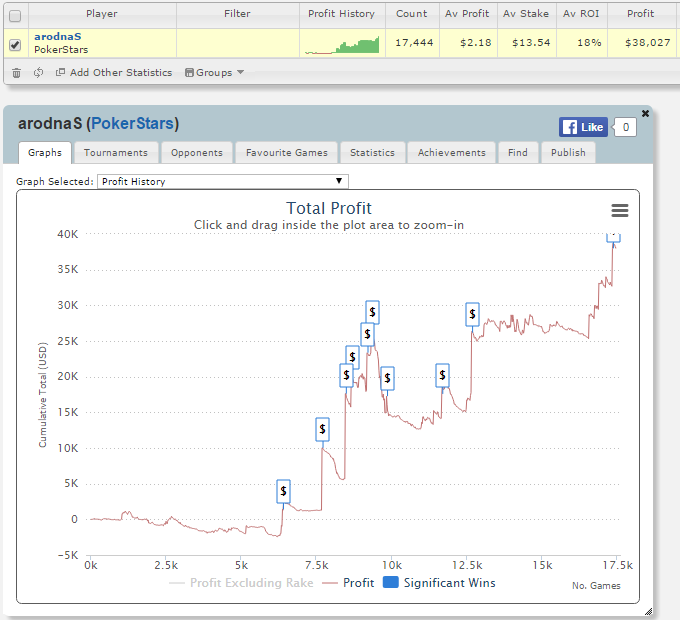The image size is (680, 620).
Task: Click the significant win marker near 7.7k games
Action: tap(322, 429)
